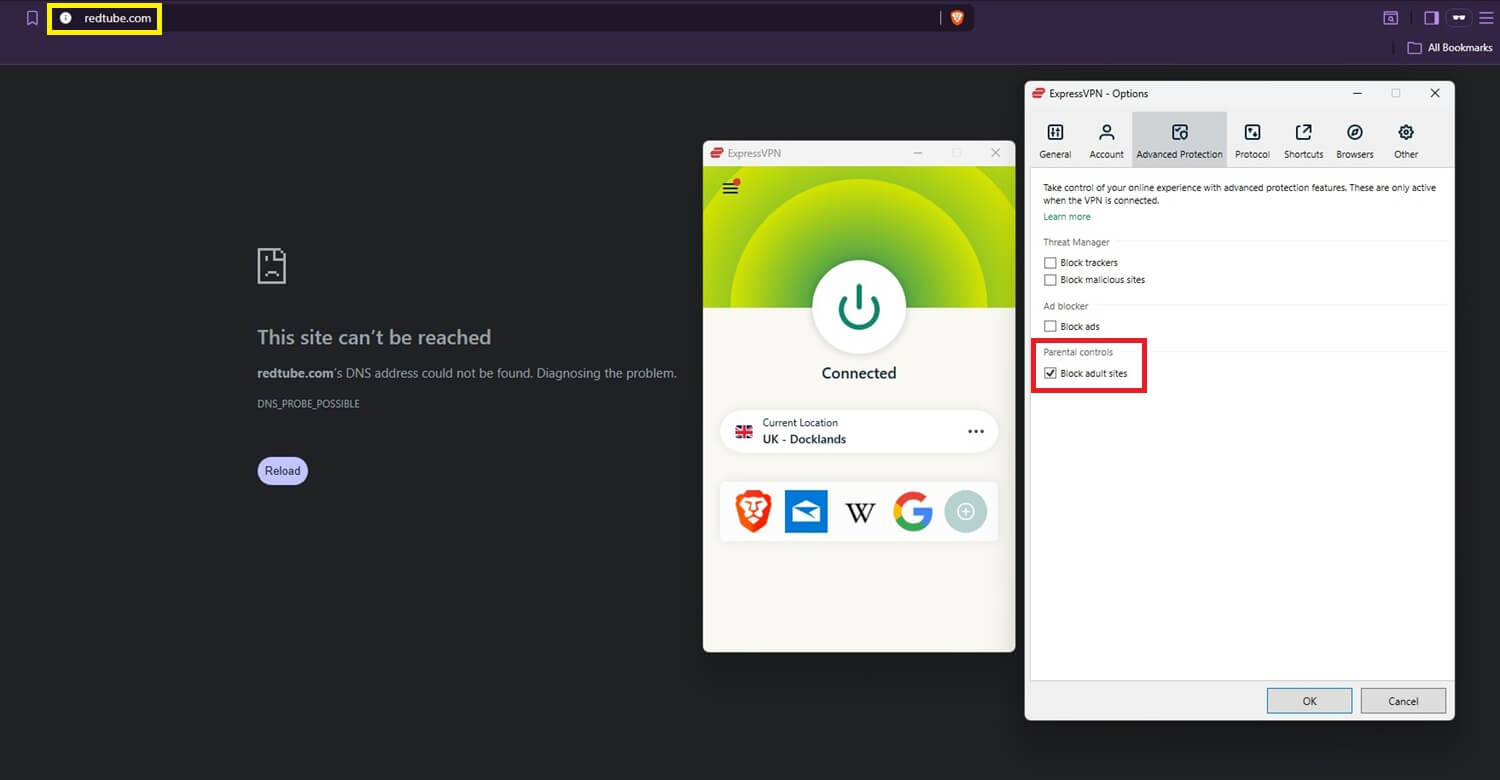
Task: Open Wikipedia shortcut in ExpressVPN
Action: click(x=859, y=511)
